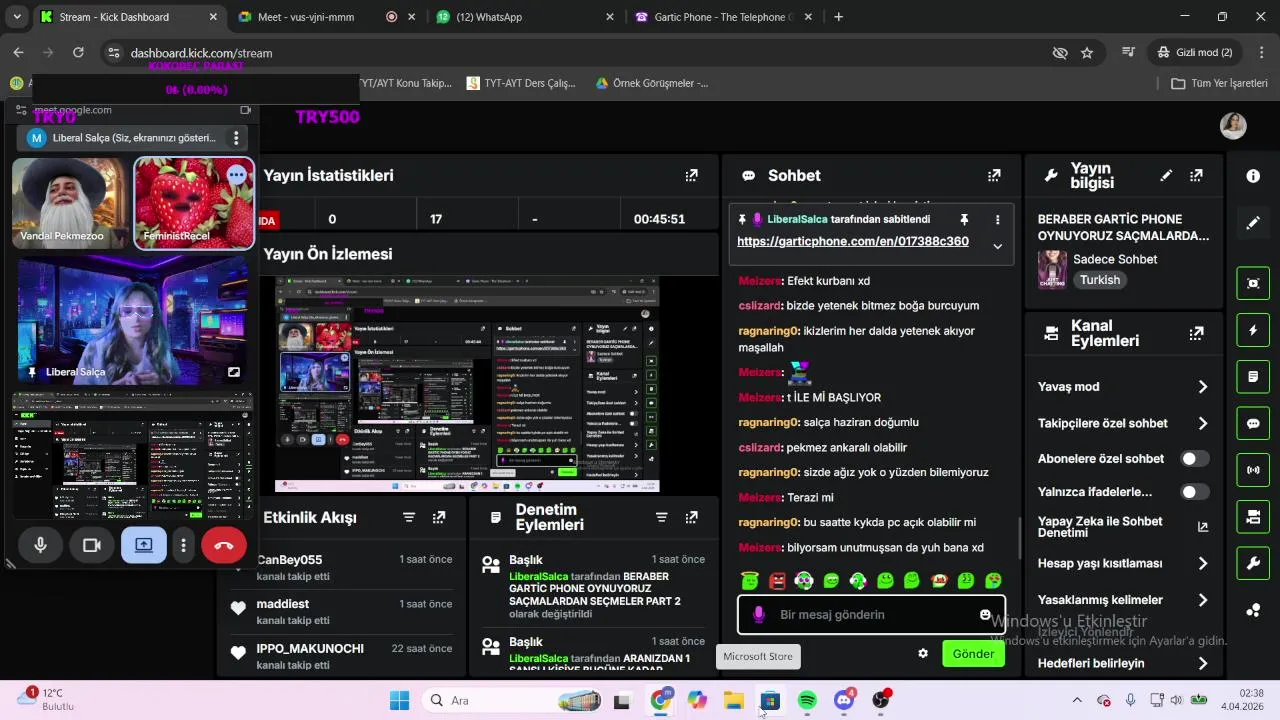Send message with Gönder button

[x=973, y=653]
